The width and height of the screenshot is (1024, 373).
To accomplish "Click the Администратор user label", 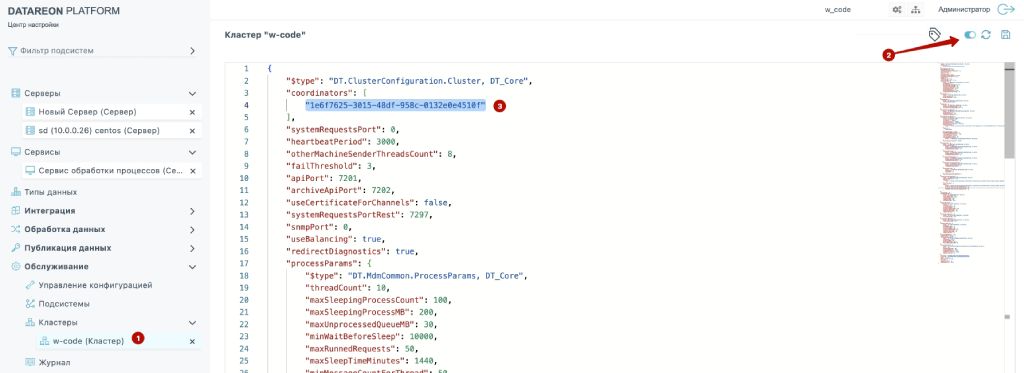I will tap(964, 10).
